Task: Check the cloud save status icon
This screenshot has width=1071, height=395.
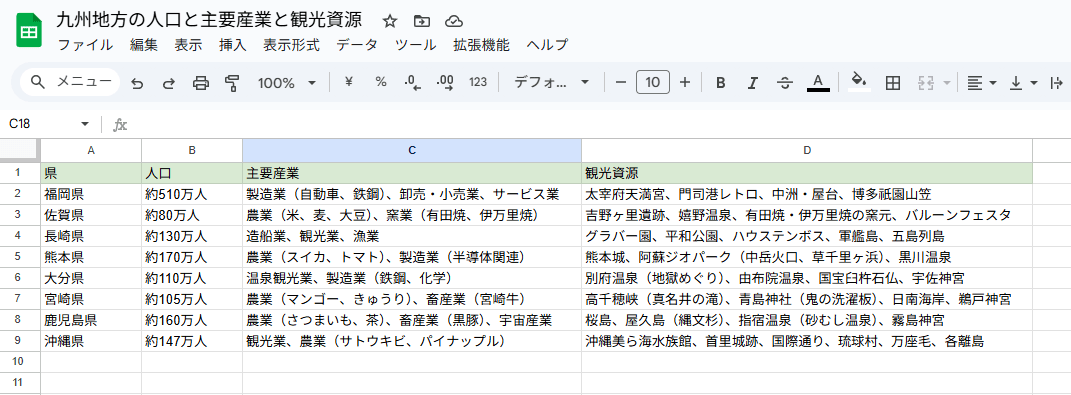Action: [x=454, y=21]
